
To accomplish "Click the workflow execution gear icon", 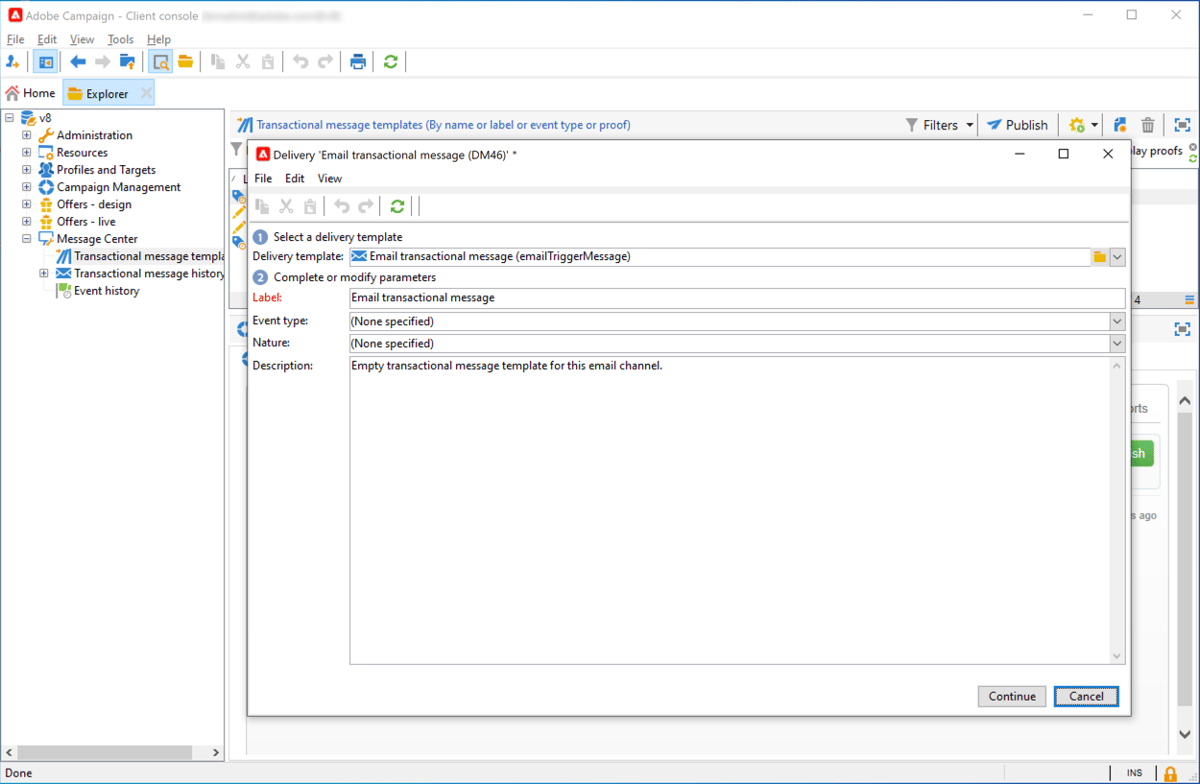I will 1075,124.
